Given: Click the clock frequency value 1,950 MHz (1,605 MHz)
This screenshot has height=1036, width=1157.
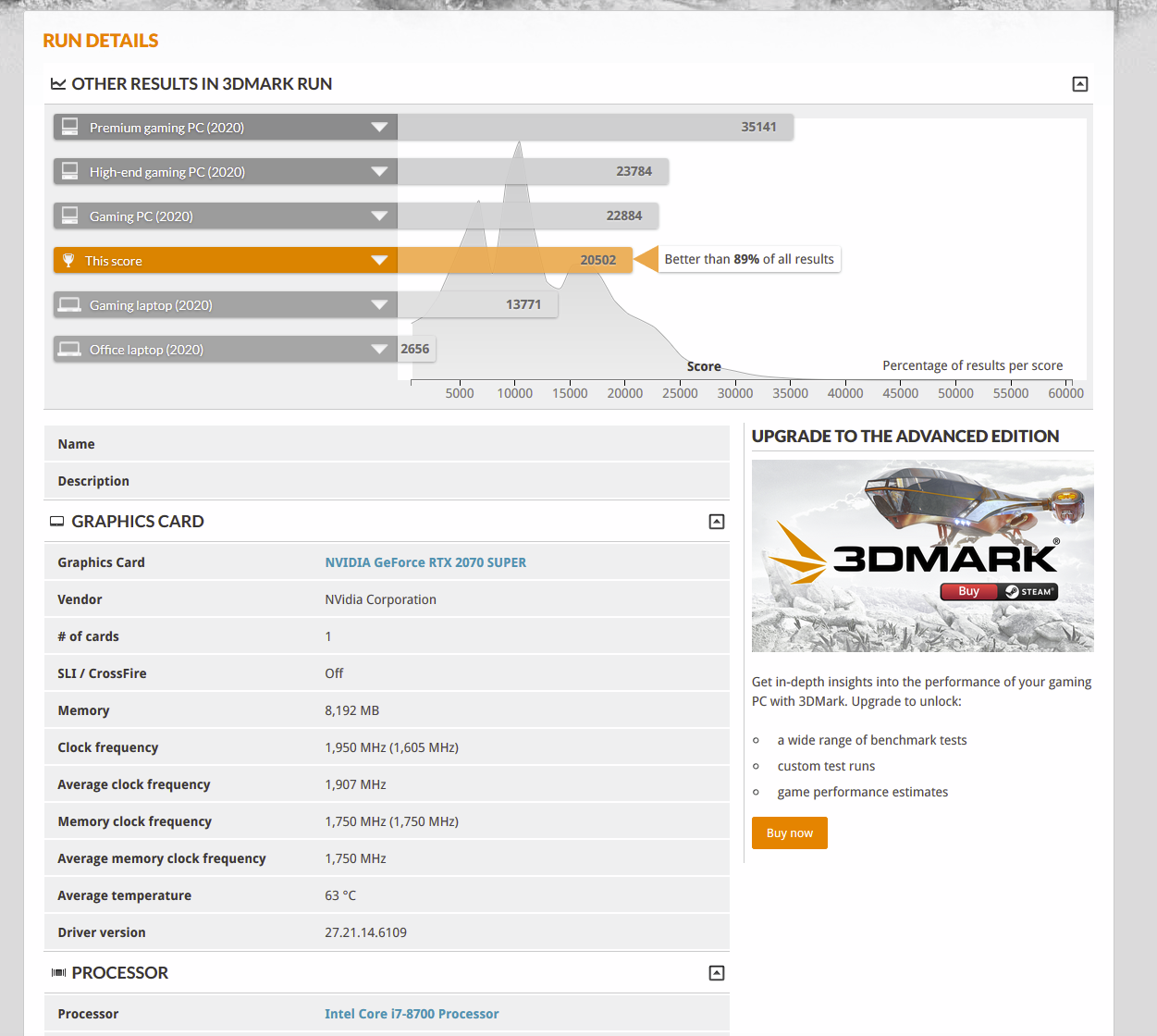Looking at the screenshot, I should [x=392, y=747].
